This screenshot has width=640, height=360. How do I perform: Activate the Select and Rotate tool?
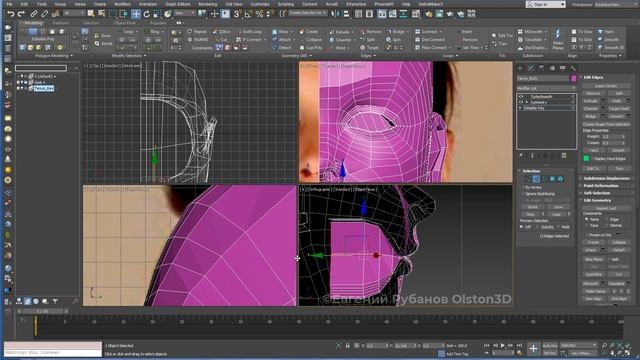tap(147, 14)
